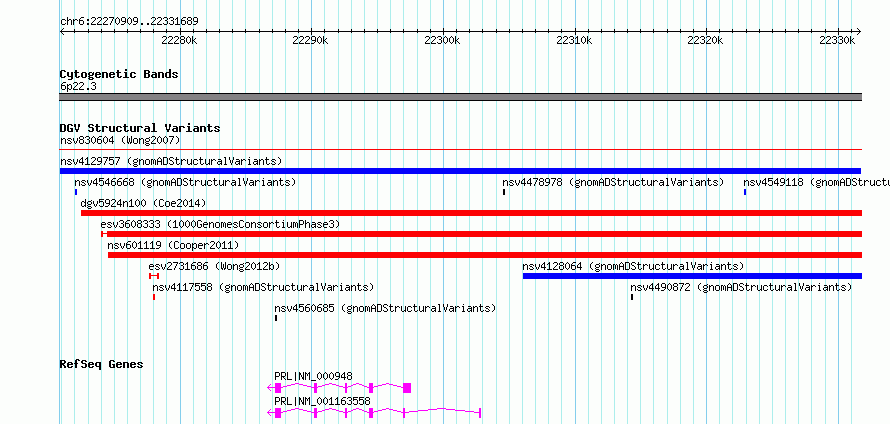Click the nsv4490872 variant label
Screen dimensions: 890x424
click(741, 287)
